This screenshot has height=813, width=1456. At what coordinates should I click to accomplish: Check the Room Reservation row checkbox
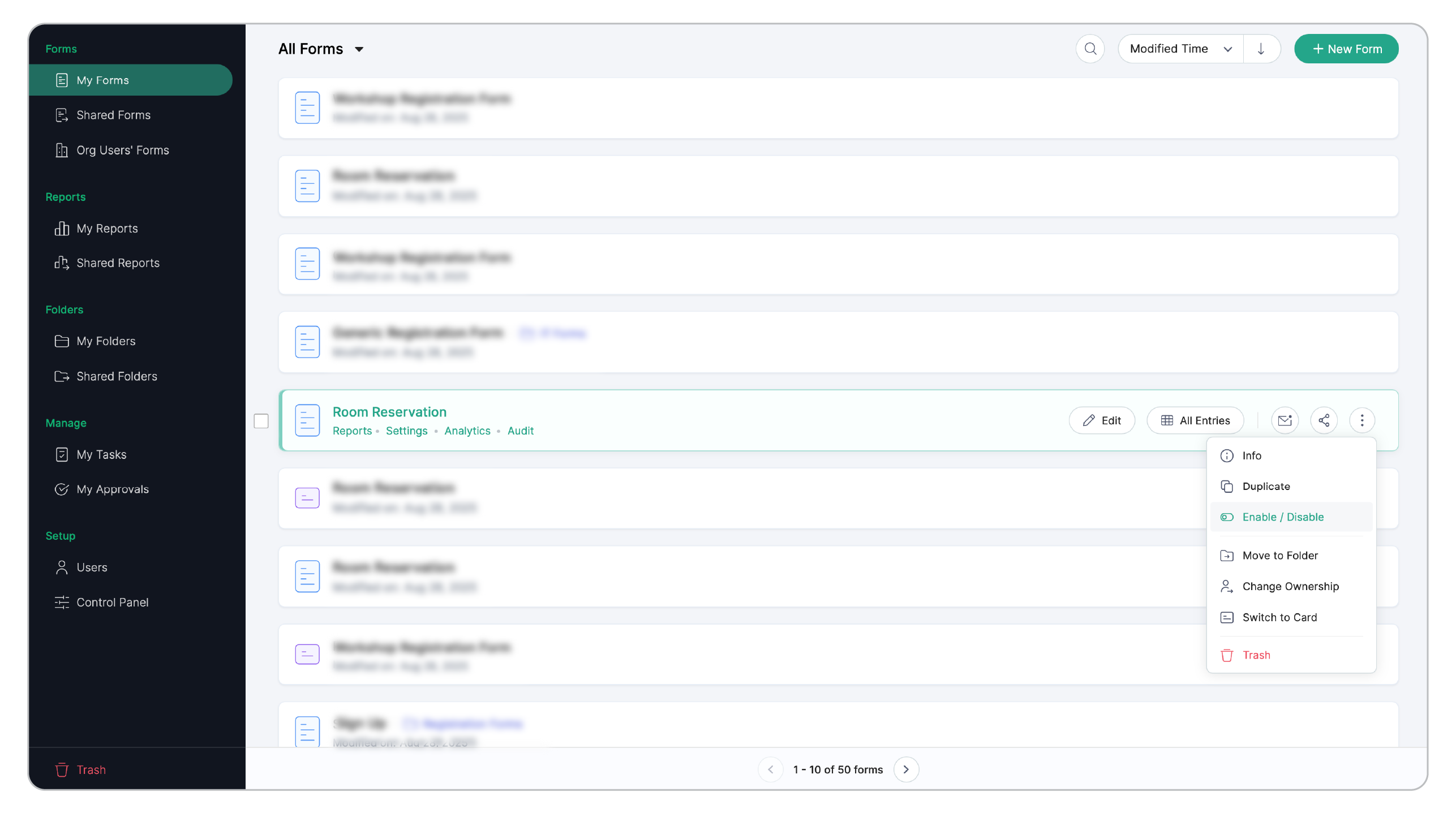coord(261,421)
